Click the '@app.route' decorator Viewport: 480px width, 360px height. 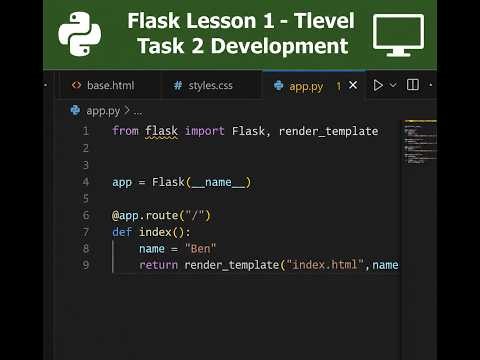[145, 216]
